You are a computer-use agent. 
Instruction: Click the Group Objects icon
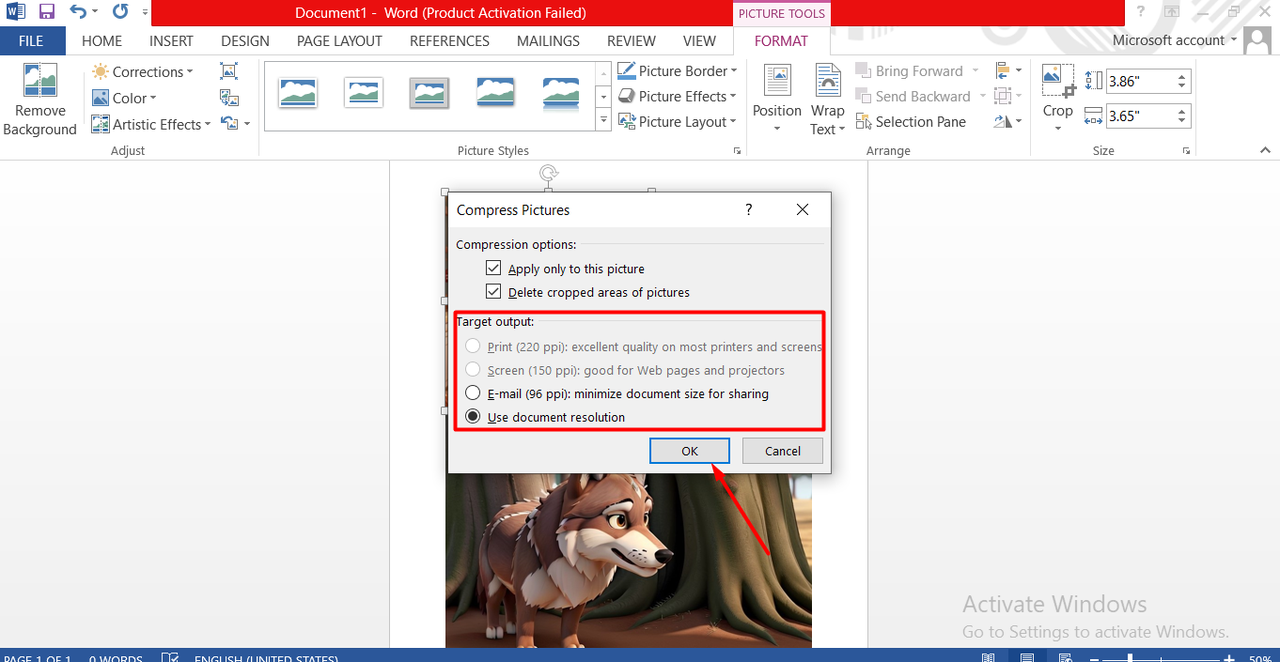pos(1003,96)
